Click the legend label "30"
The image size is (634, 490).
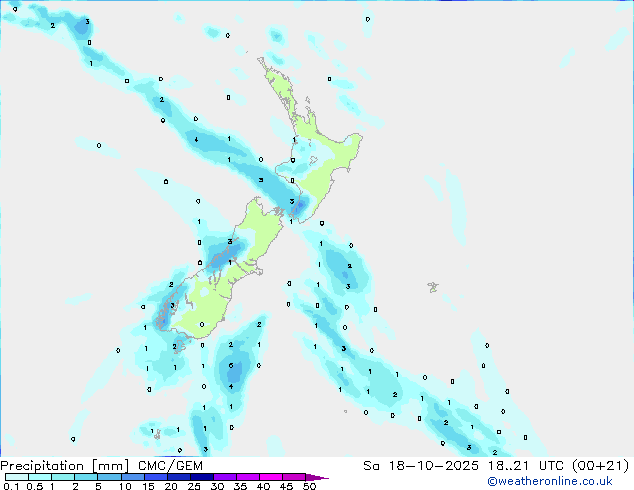217,486
